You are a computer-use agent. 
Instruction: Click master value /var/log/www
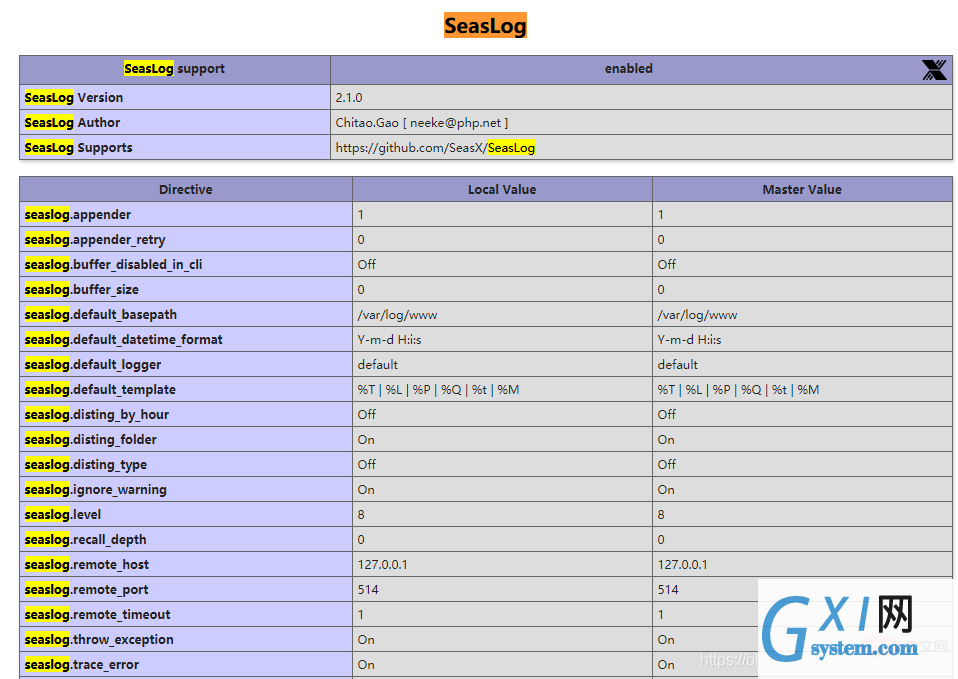coord(697,315)
